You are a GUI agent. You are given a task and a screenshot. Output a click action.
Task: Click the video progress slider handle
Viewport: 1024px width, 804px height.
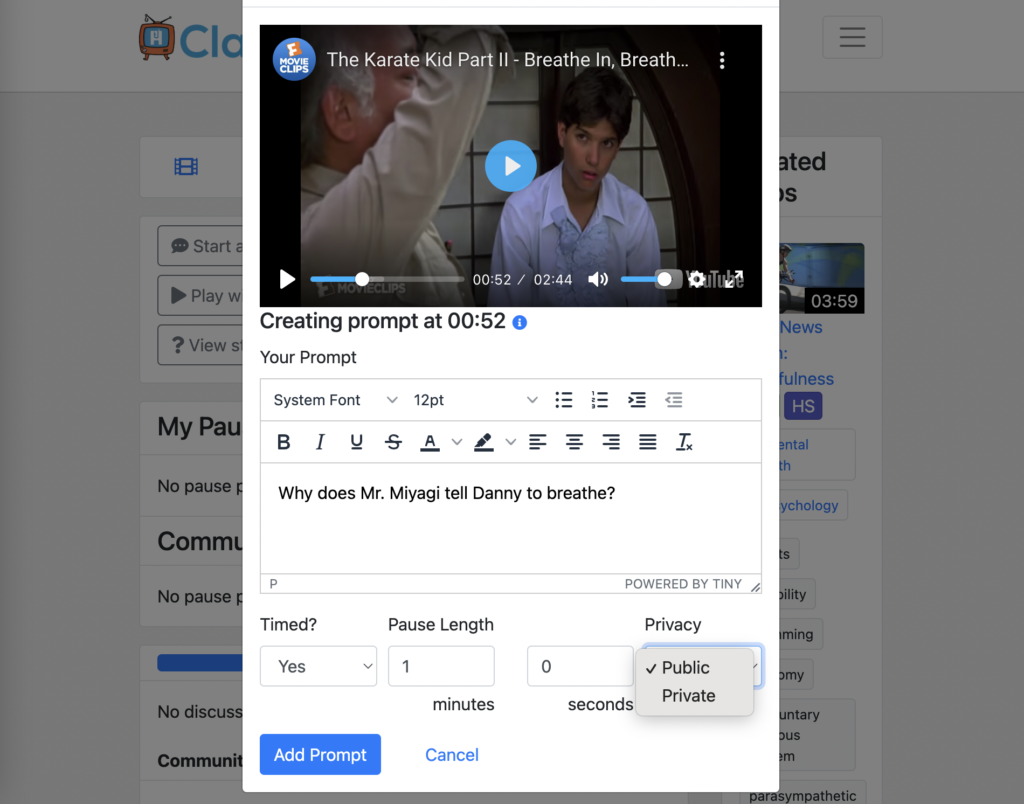[362, 280]
